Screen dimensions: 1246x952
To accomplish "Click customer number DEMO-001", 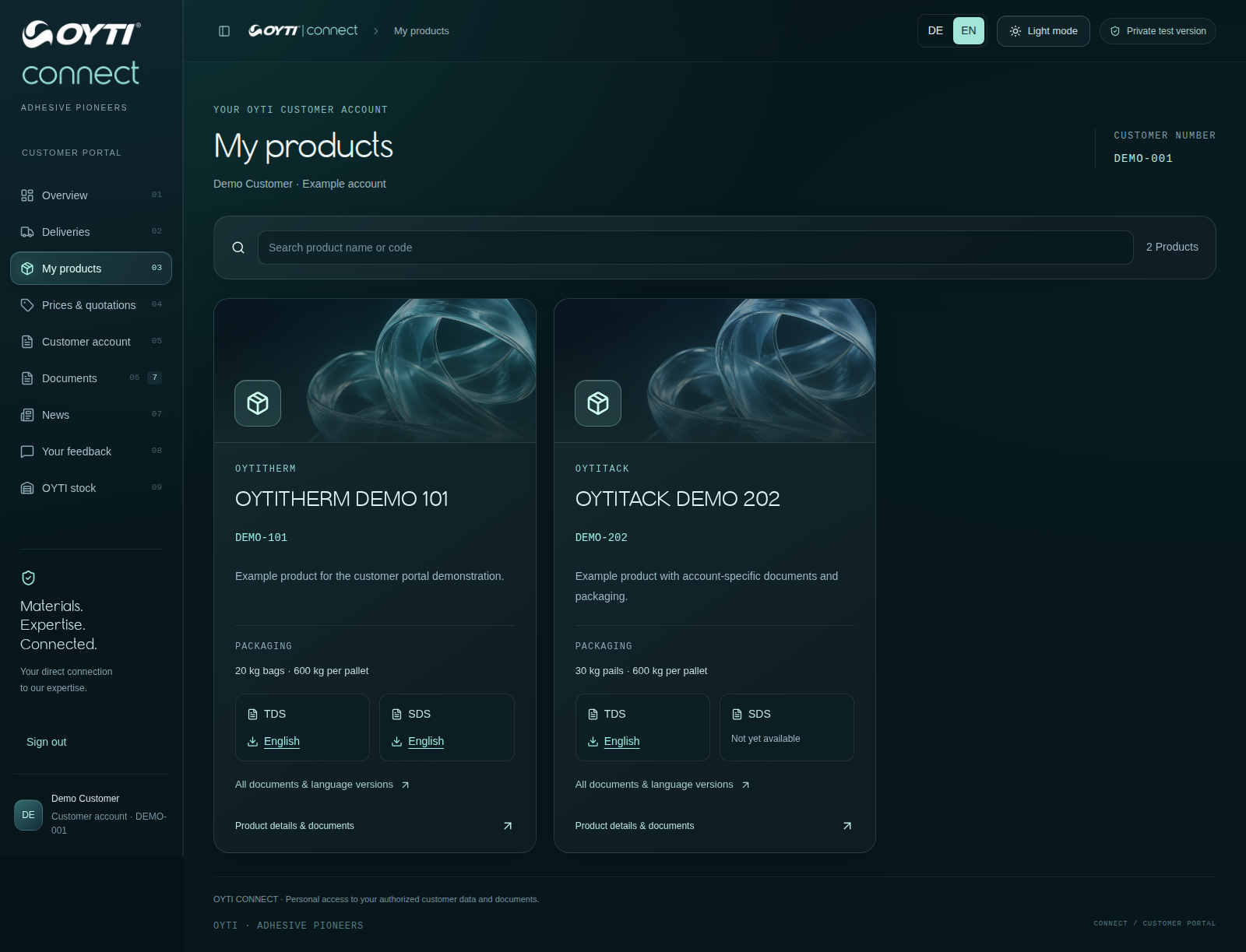I will click(x=1143, y=159).
